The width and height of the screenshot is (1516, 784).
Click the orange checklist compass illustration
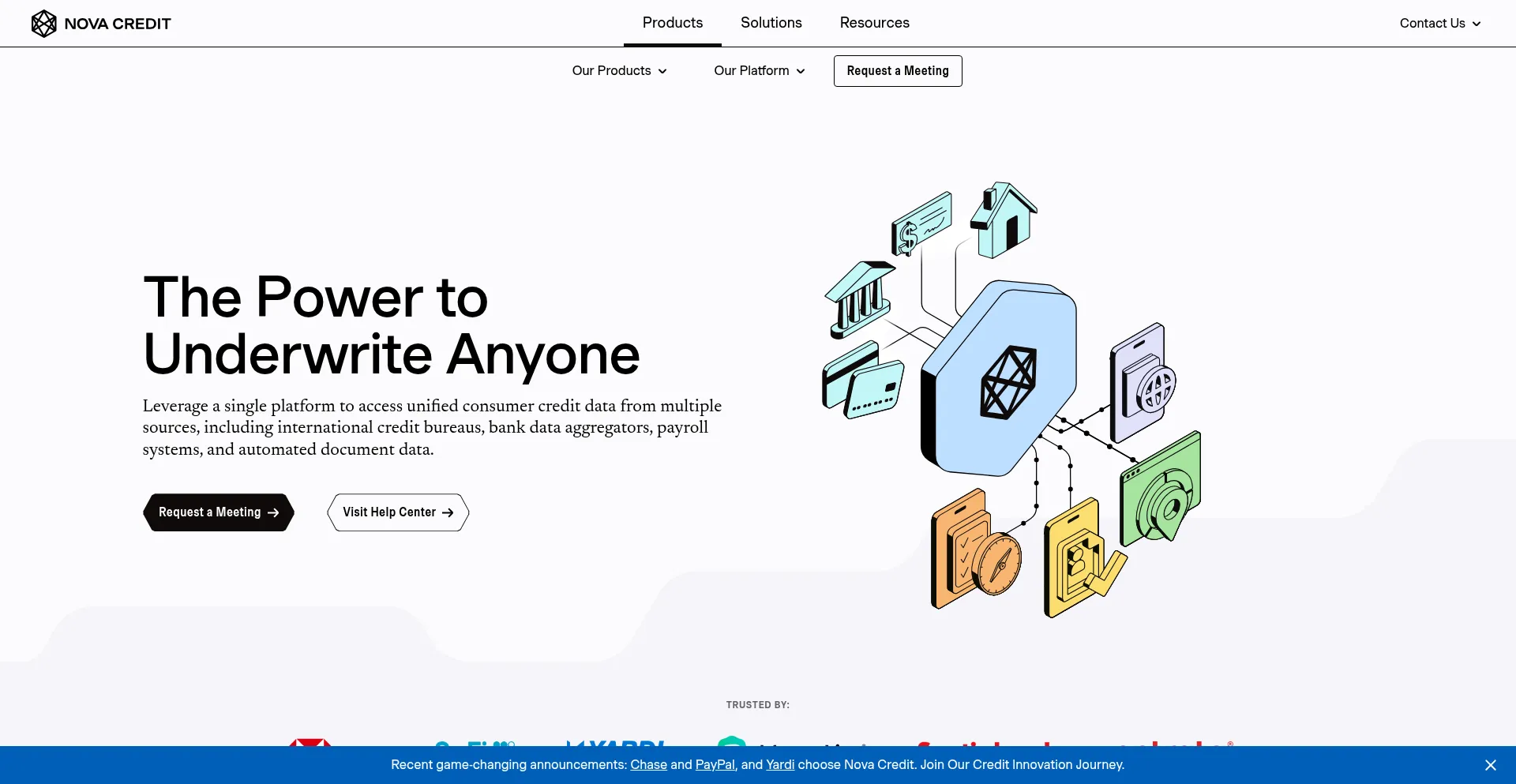pyautogui.click(x=974, y=551)
